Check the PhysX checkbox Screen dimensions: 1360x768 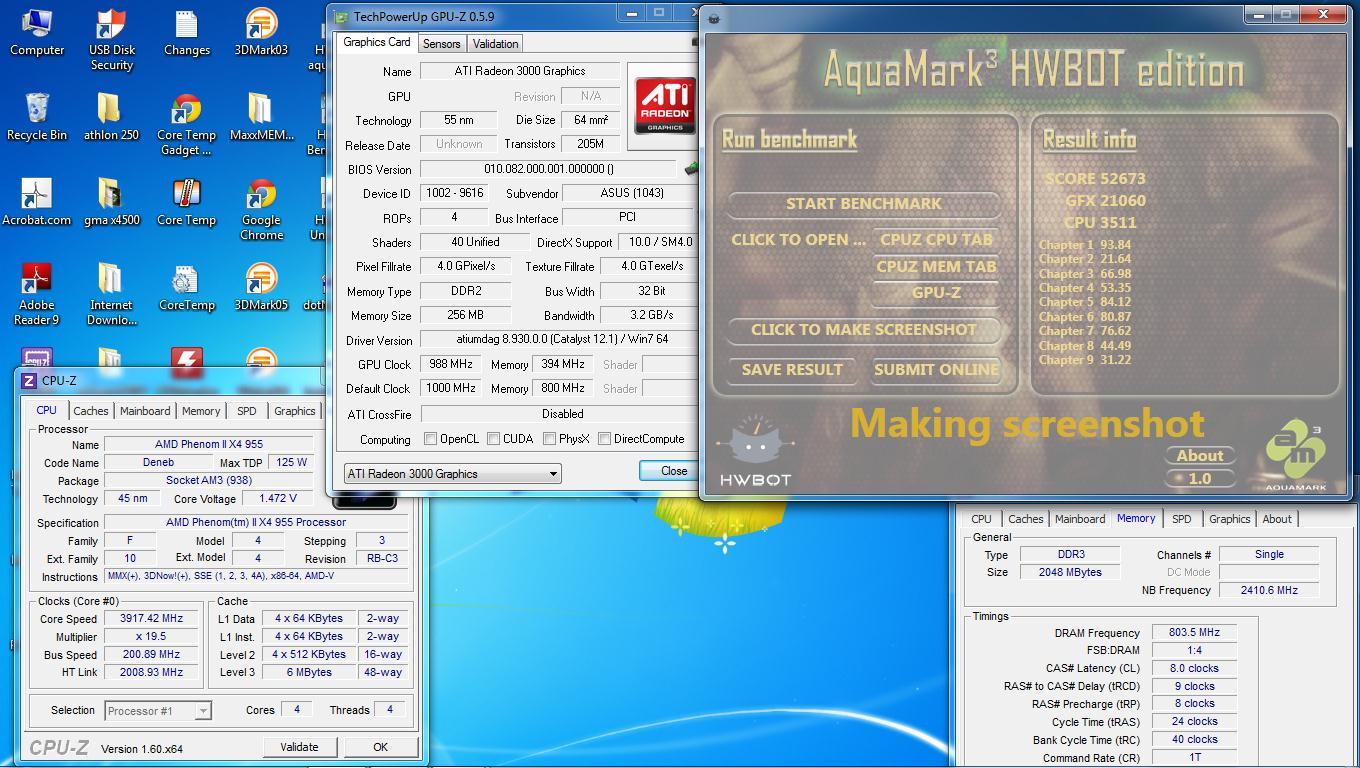click(x=549, y=439)
